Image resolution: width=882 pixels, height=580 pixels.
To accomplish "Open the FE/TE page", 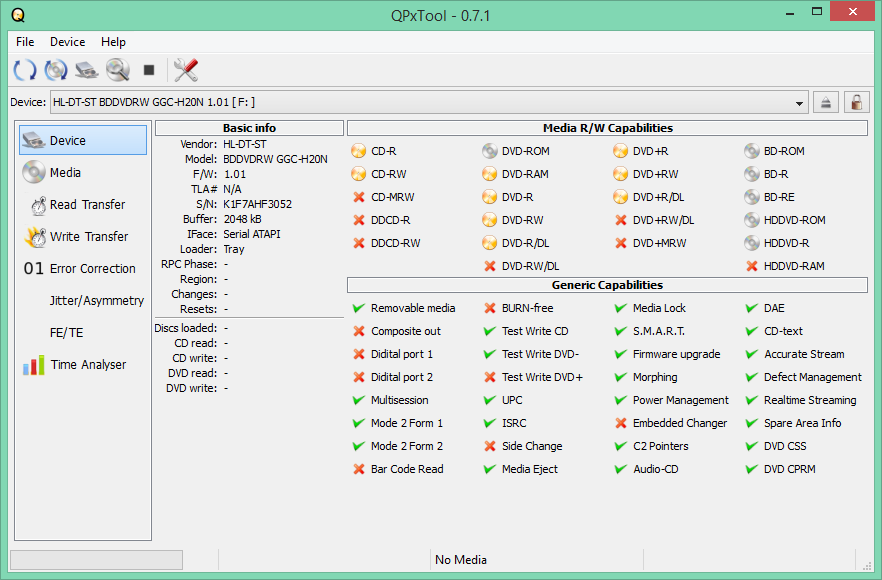I will click(83, 332).
